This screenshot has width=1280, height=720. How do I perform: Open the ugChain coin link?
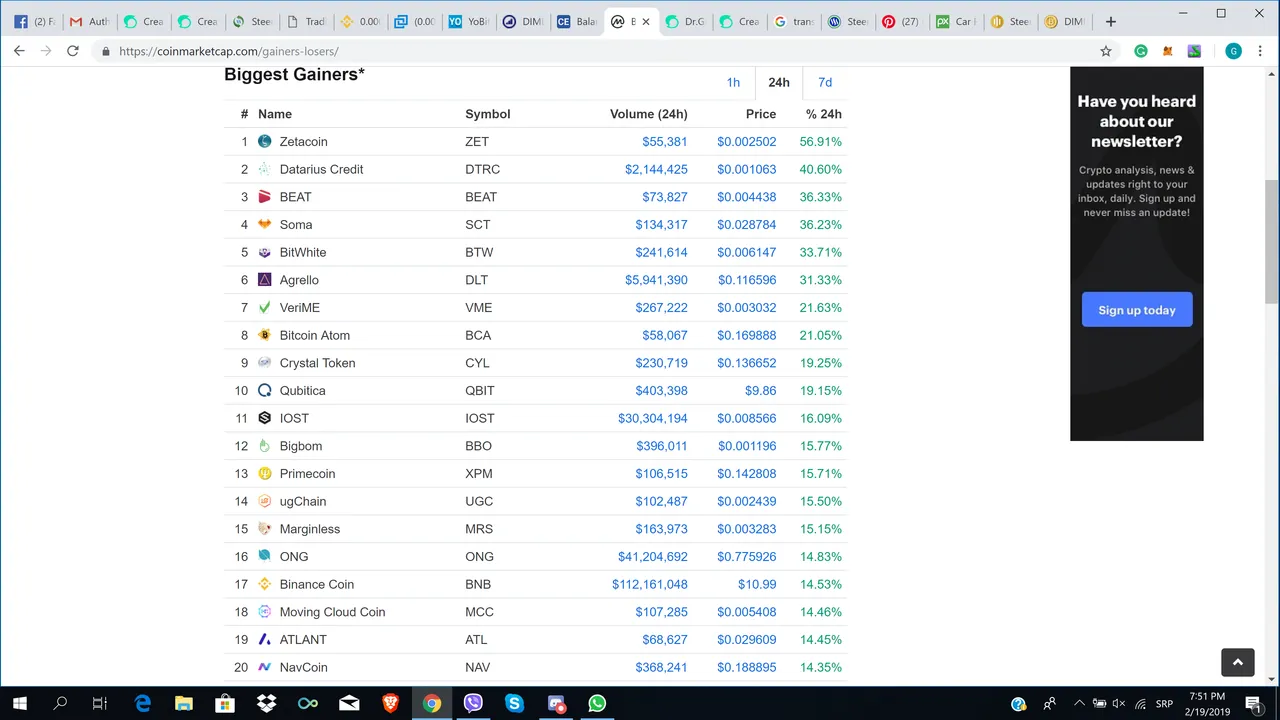[303, 501]
